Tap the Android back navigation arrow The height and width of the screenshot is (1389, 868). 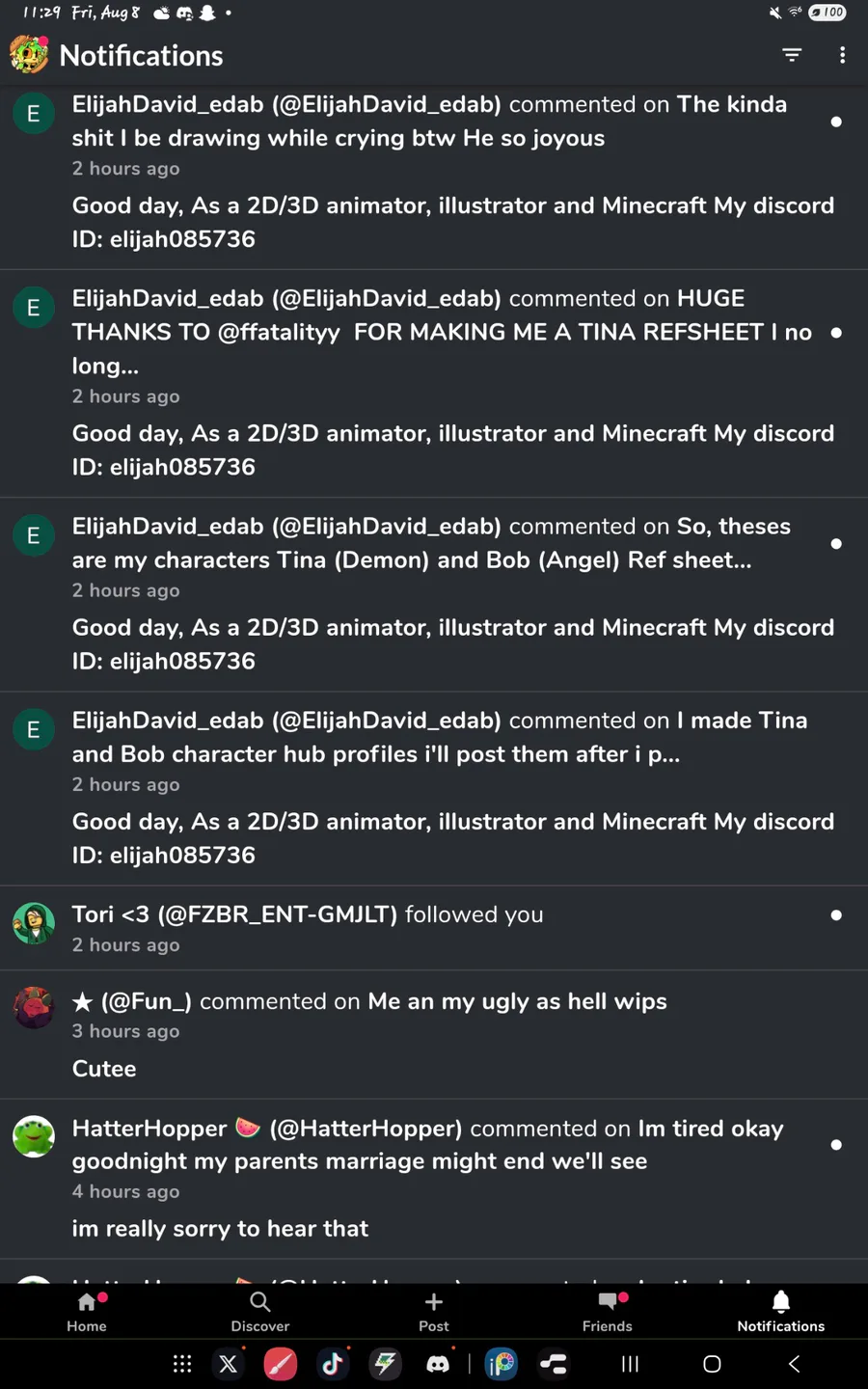pyautogui.click(x=794, y=1364)
